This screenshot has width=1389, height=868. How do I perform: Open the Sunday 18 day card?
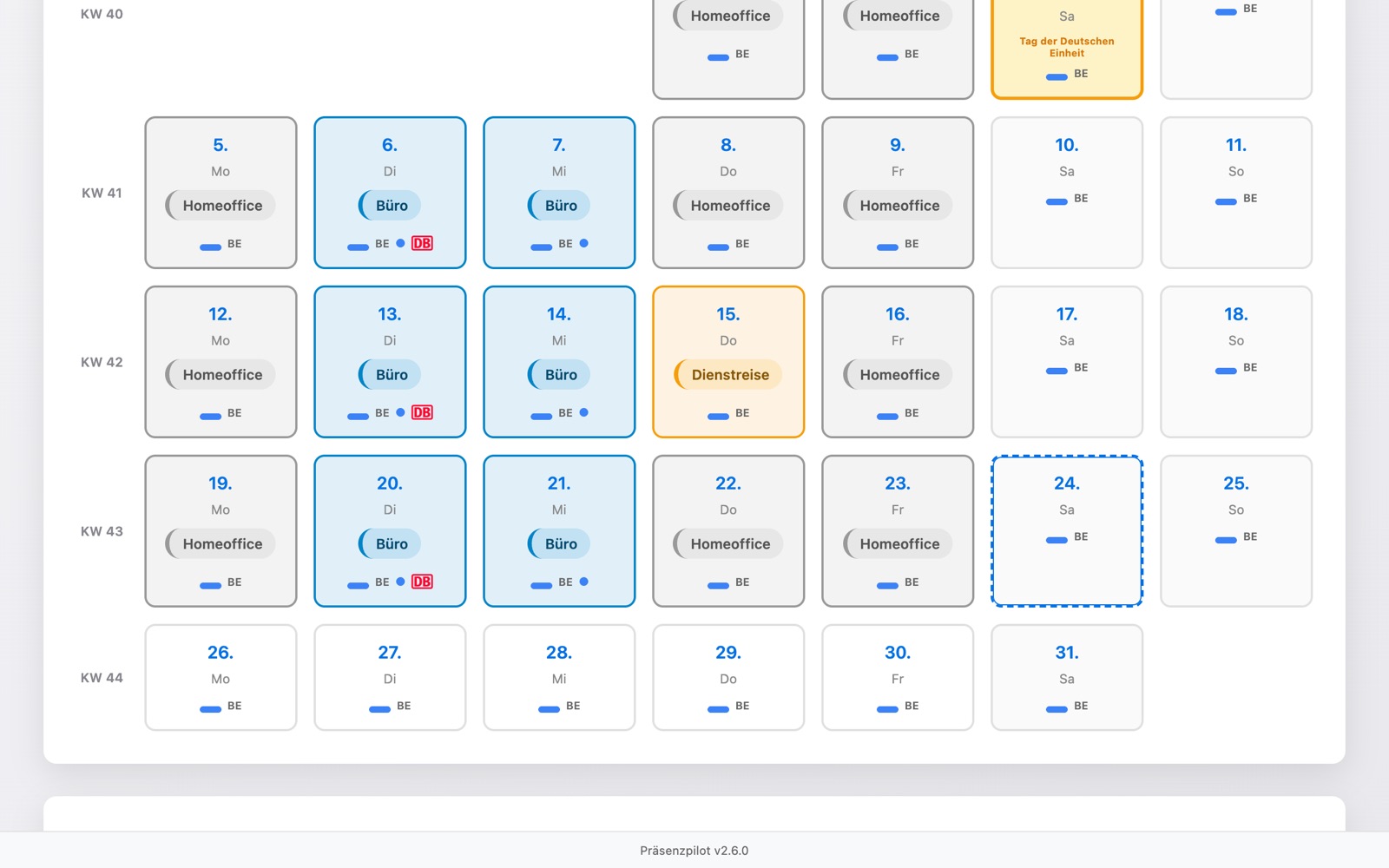pos(1236,362)
